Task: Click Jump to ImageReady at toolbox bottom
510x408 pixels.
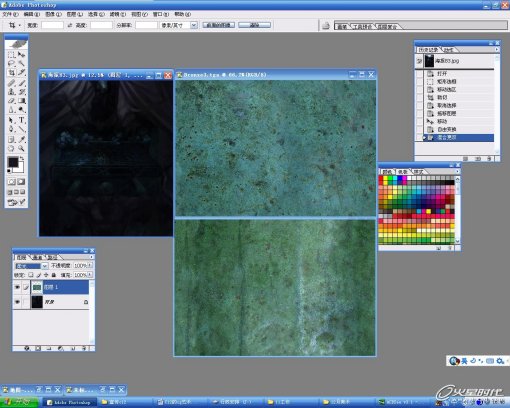Action: pyautogui.click(x=16, y=202)
